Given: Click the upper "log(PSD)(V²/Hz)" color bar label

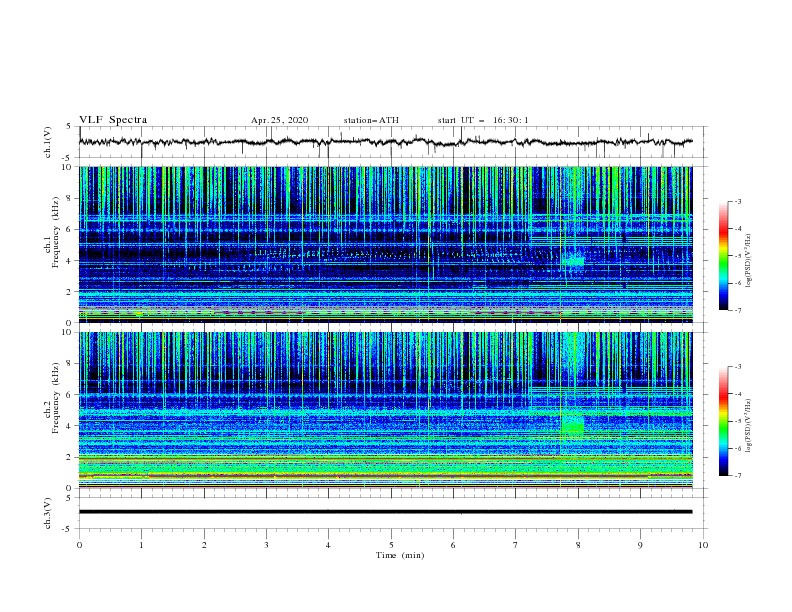Looking at the screenshot, I should pyautogui.click(x=749, y=261).
